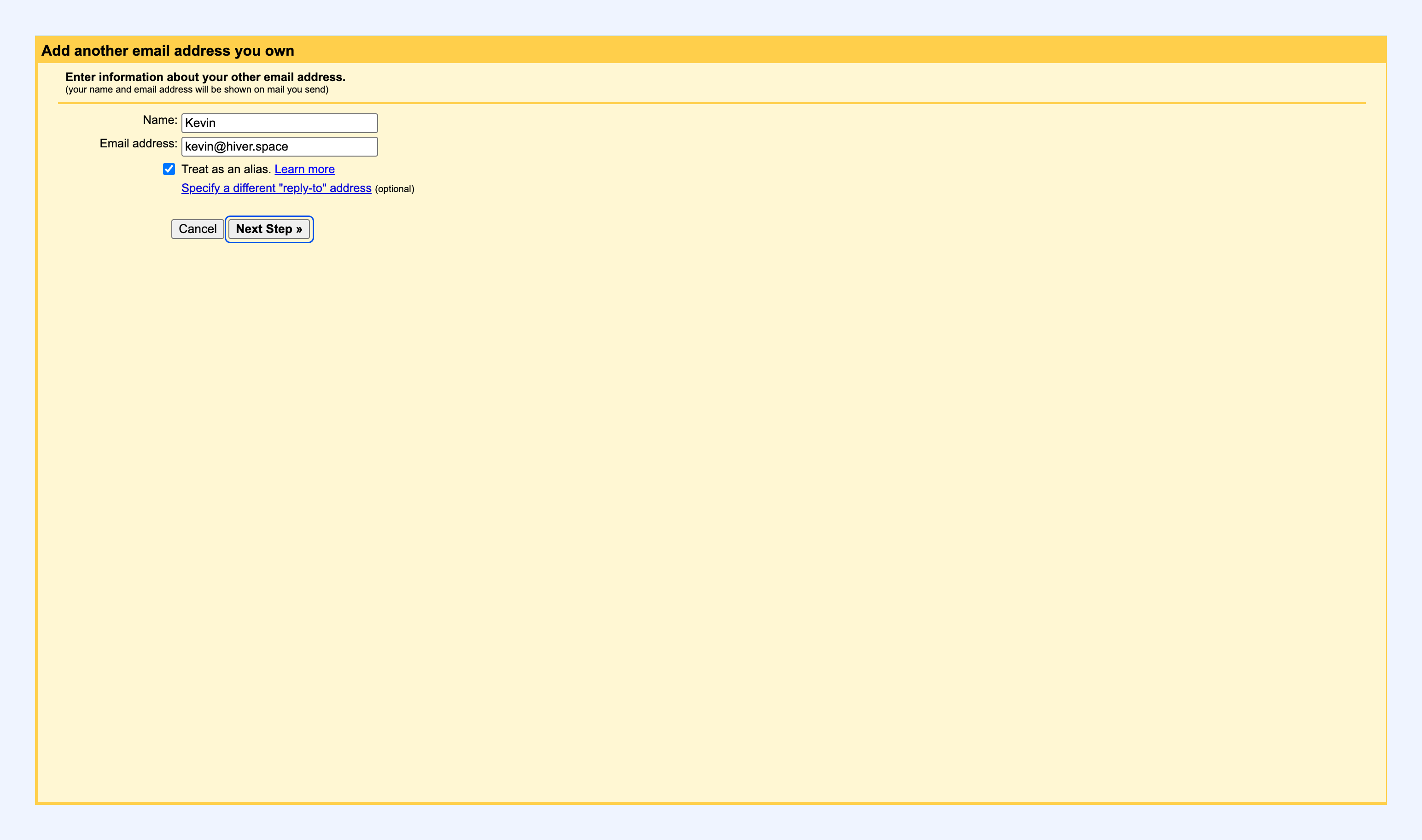The height and width of the screenshot is (840, 1422).
Task: Open the Learn more link about aliases
Action: (304, 169)
